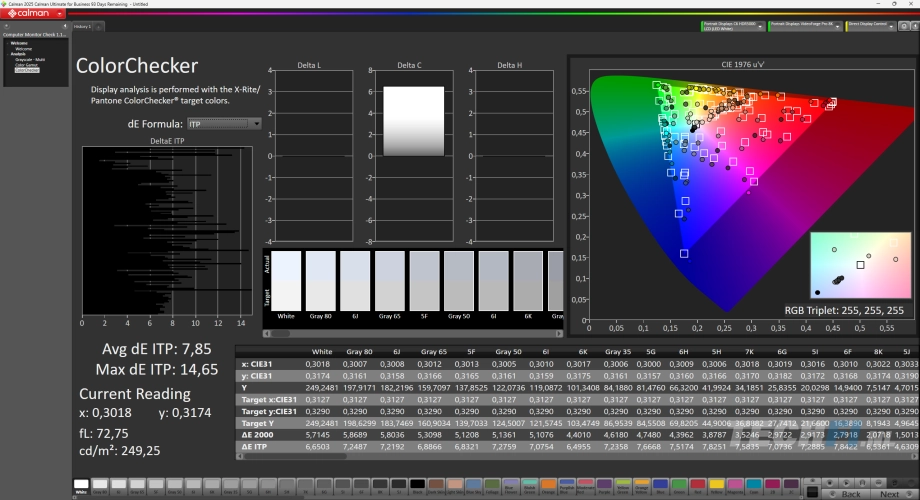Select the Moderate Red patch in bottom strip

click(x=586, y=487)
